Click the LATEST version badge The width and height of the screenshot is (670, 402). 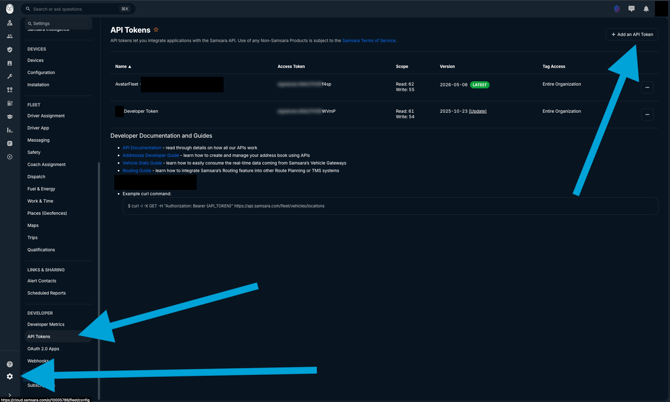479,85
